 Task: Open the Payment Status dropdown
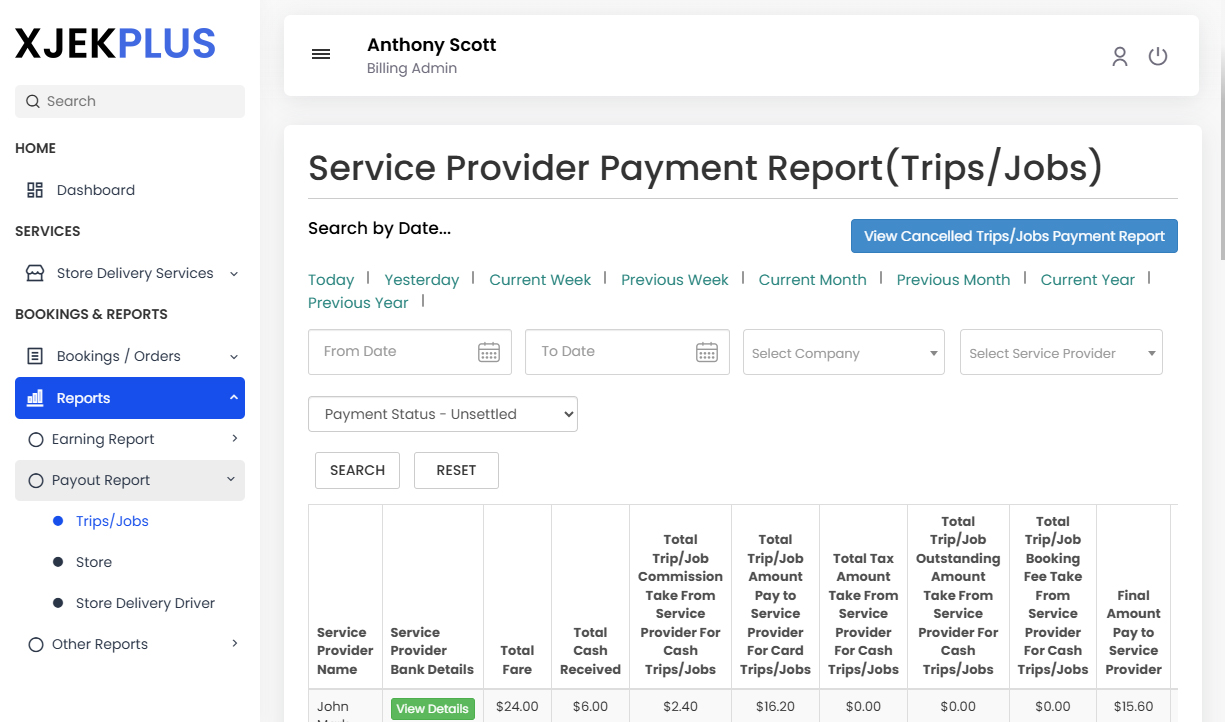click(443, 413)
